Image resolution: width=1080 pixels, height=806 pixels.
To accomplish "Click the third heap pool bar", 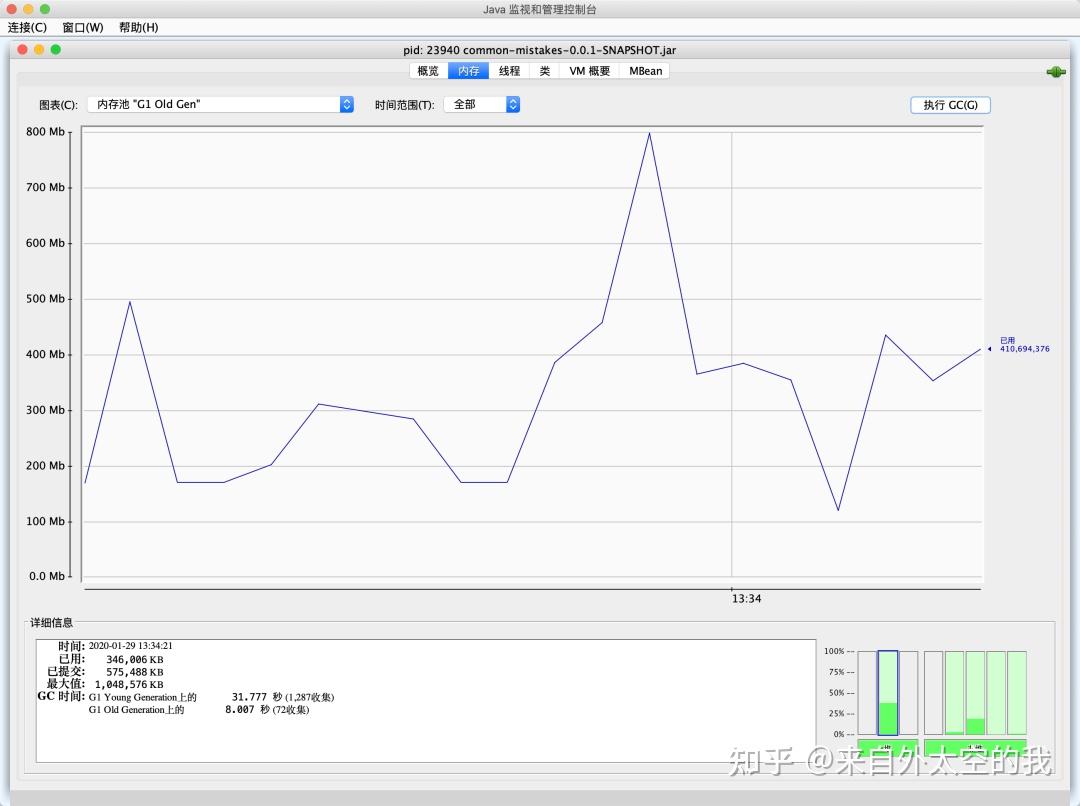I will (x=908, y=692).
